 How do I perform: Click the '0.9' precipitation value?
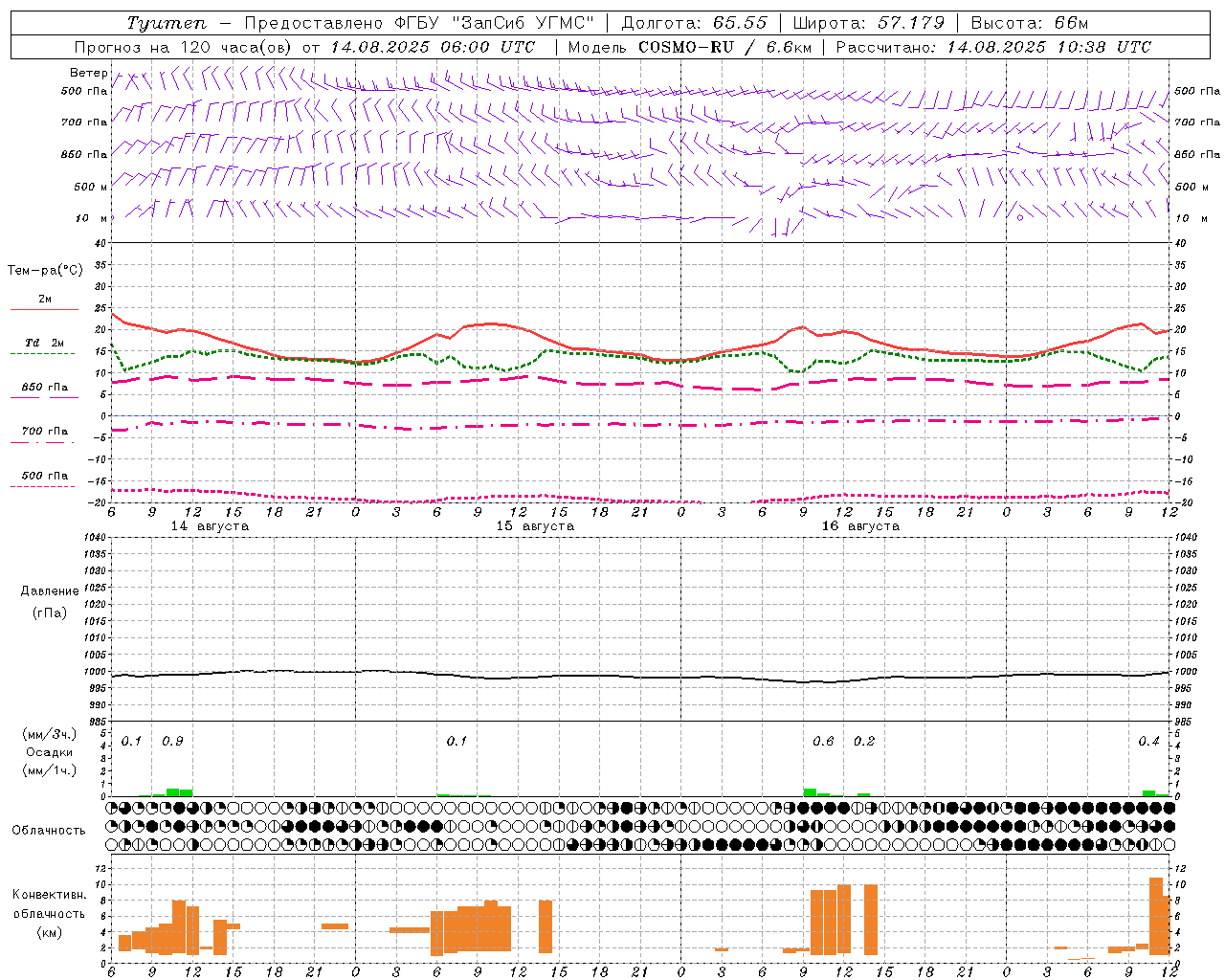pyautogui.click(x=172, y=742)
